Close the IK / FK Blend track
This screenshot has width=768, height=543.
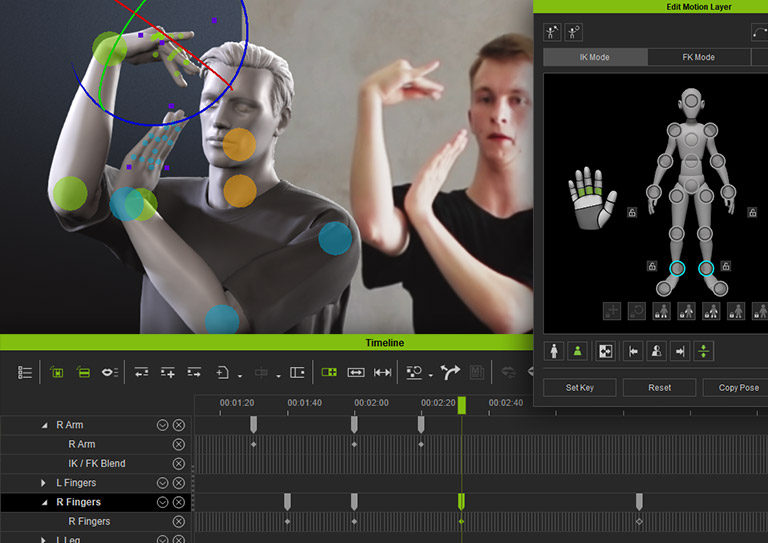[179, 464]
